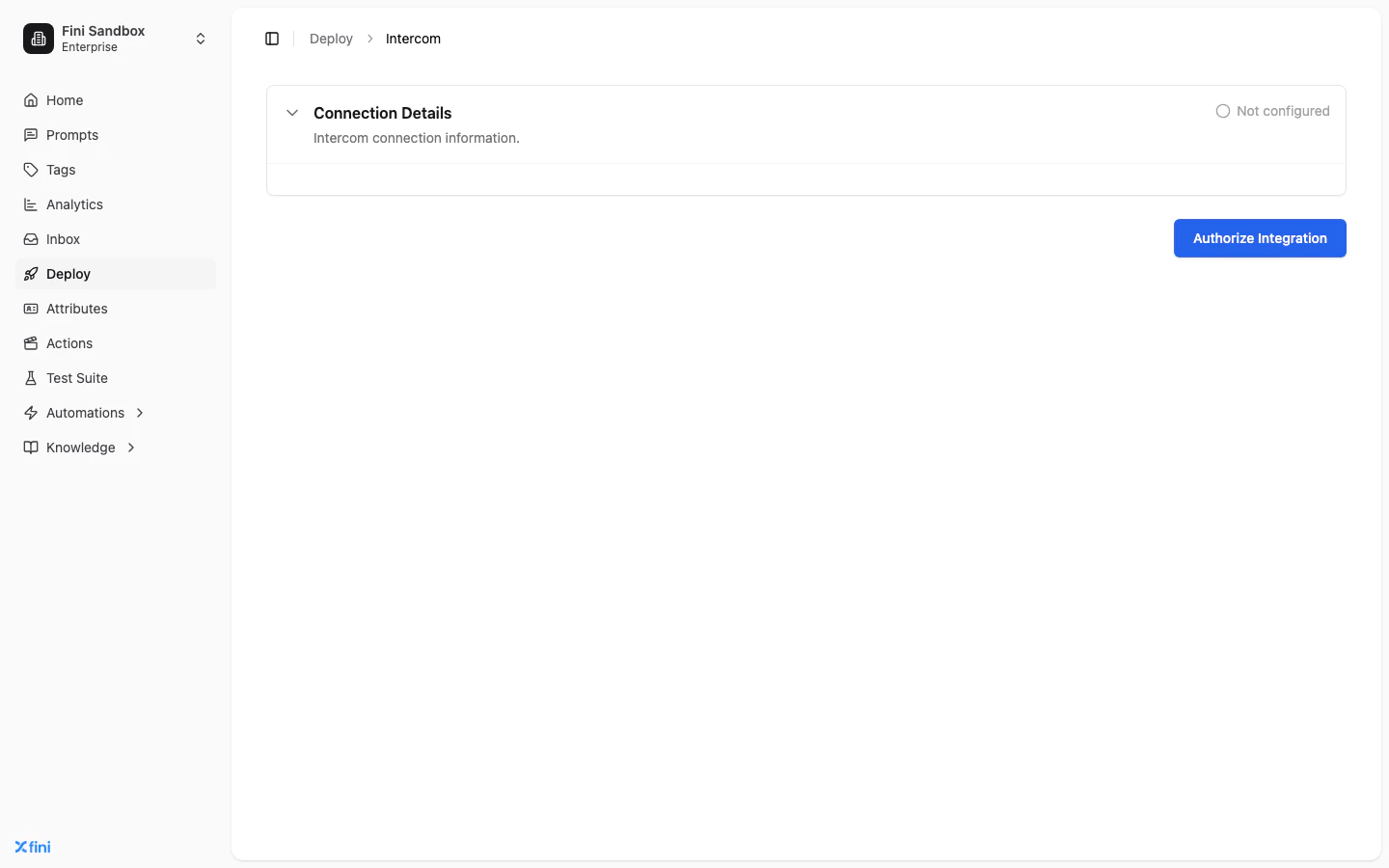
Task: Click the Fini Sandbox workspace name
Action: [103, 31]
